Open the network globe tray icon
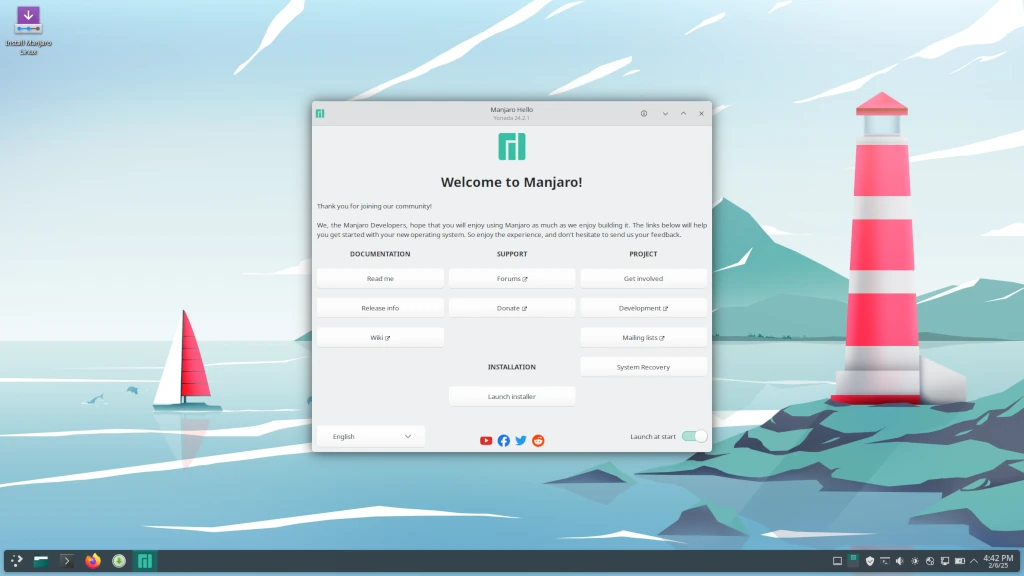The image size is (1024, 576). coord(930,561)
